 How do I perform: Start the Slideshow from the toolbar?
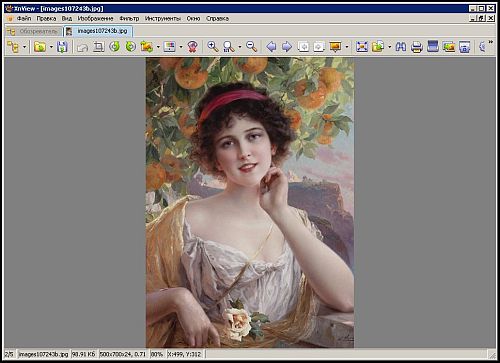tap(335, 47)
